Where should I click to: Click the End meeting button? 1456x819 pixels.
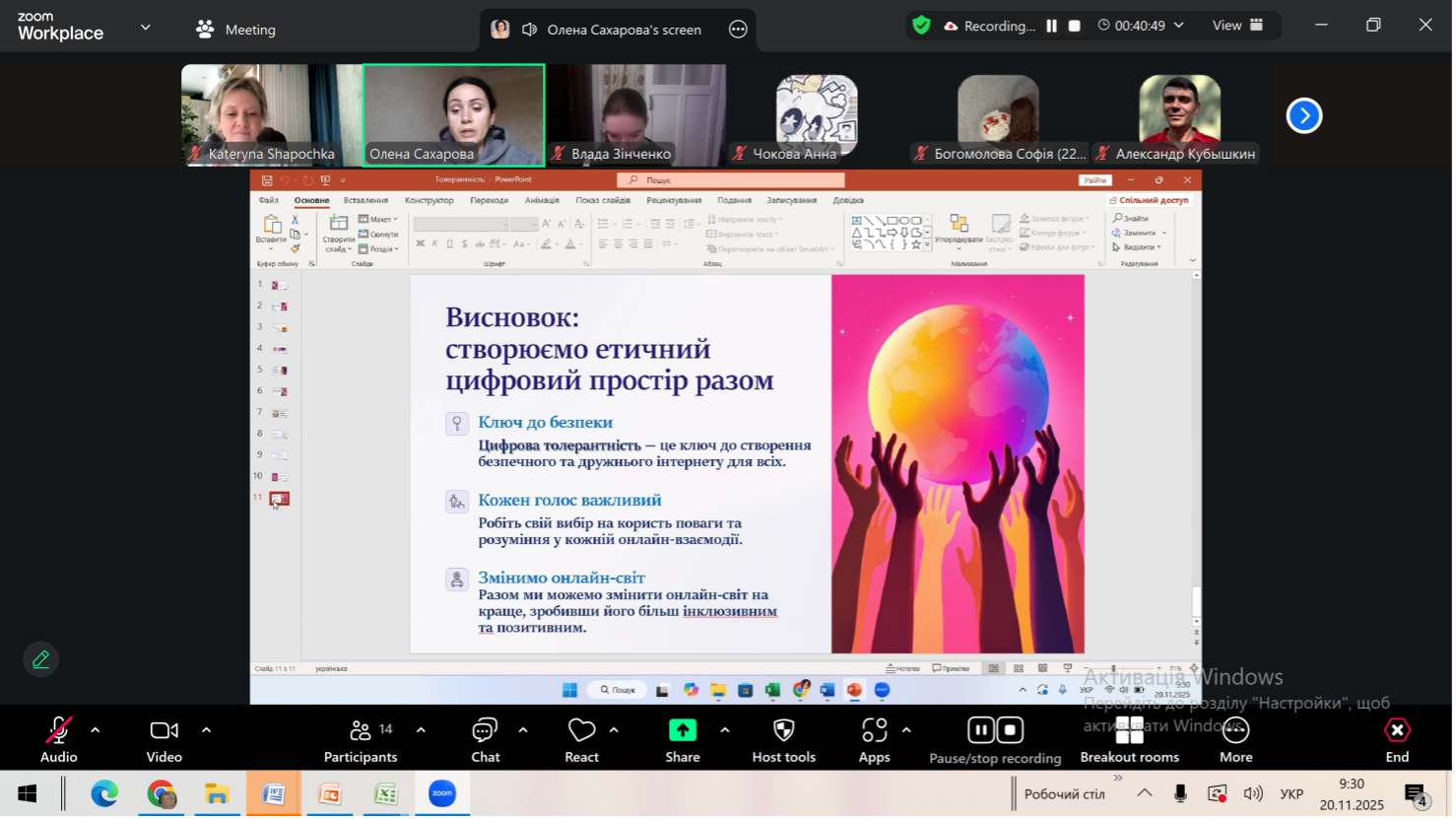[x=1397, y=739]
